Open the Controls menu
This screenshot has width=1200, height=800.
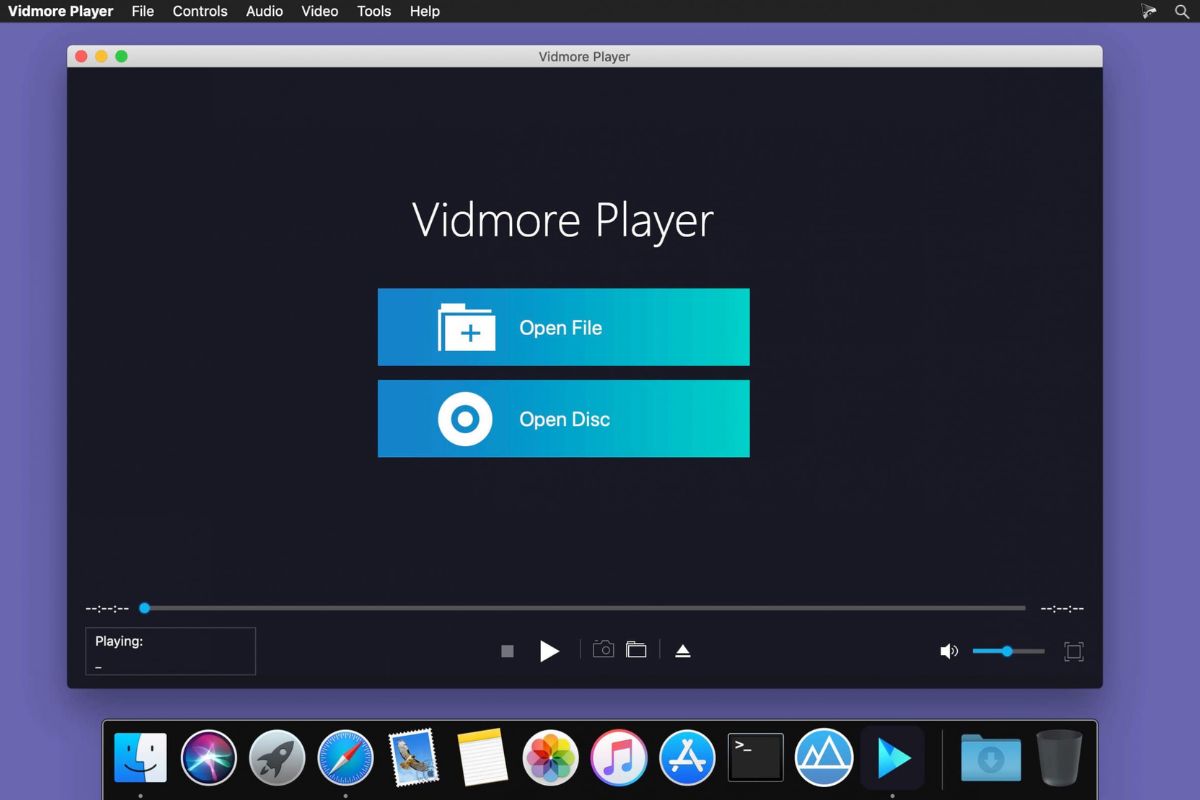click(x=200, y=11)
